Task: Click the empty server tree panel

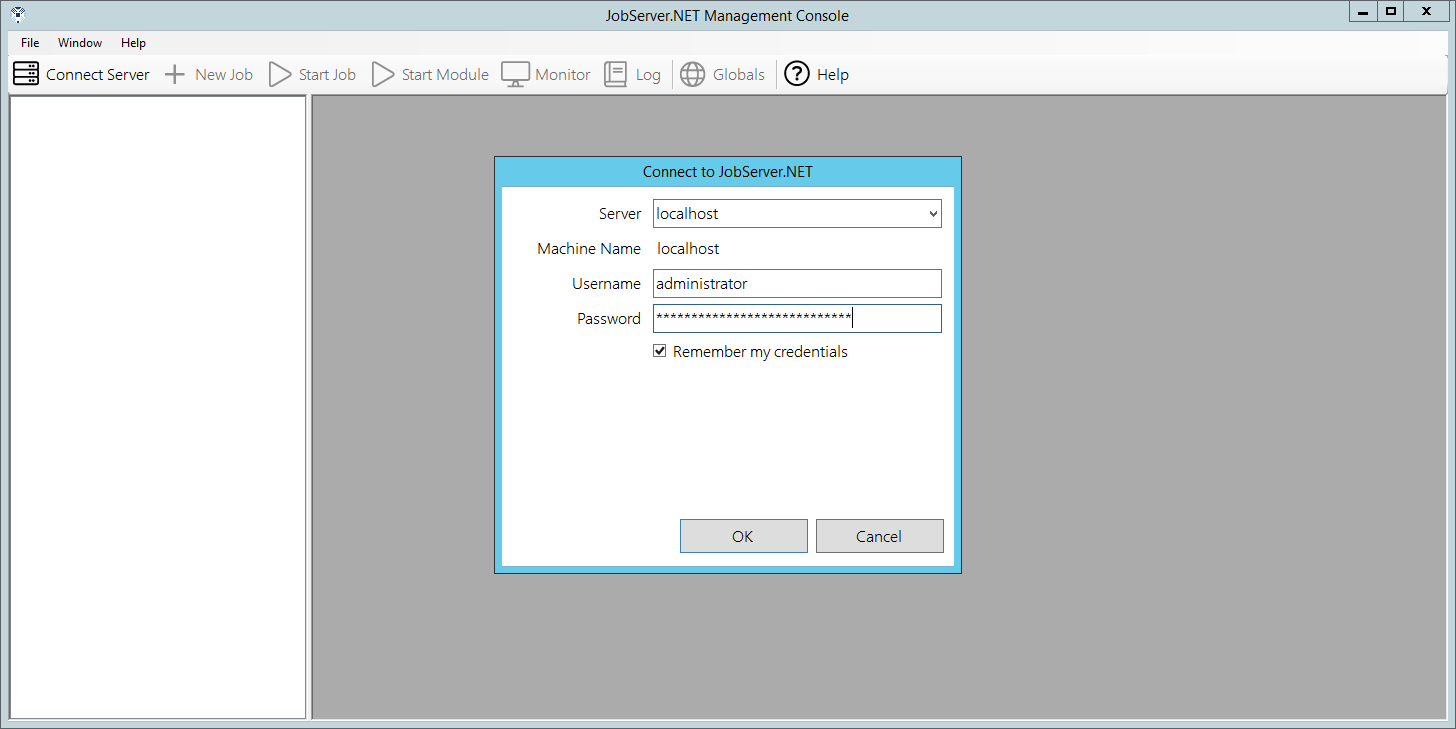Action: pyautogui.click(x=157, y=400)
